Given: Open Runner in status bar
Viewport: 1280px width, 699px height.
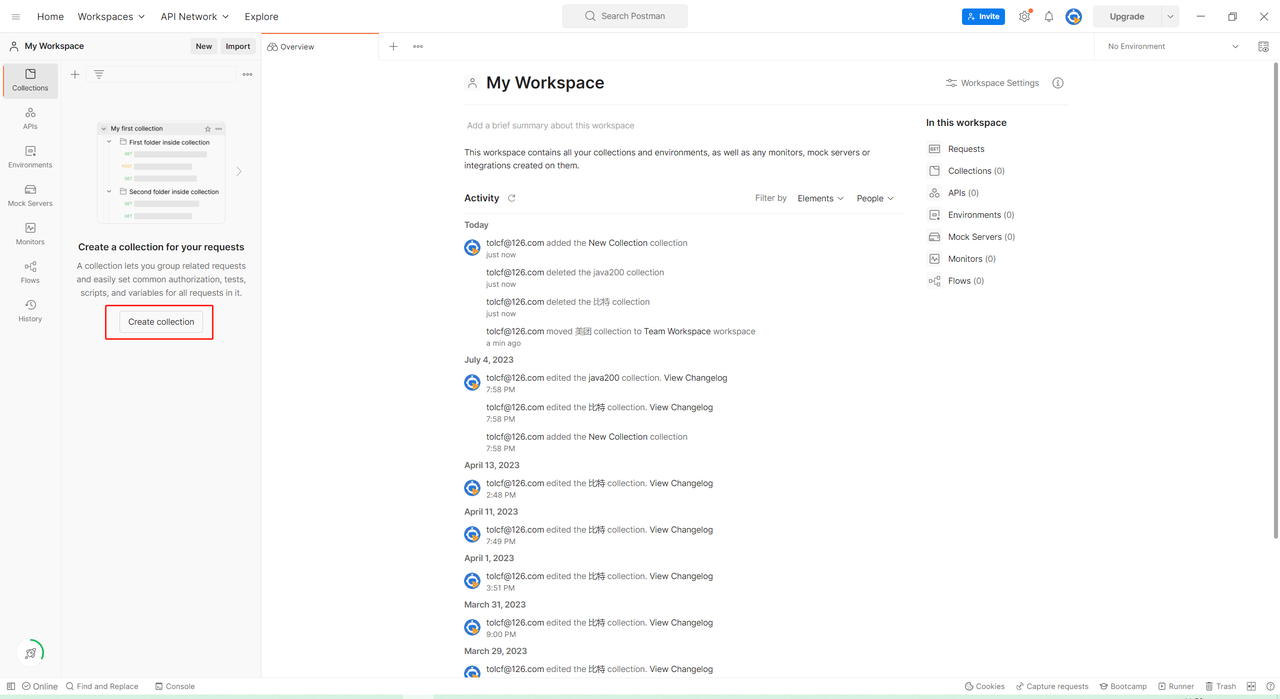Looking at the screenshot, I should 1176,686.
